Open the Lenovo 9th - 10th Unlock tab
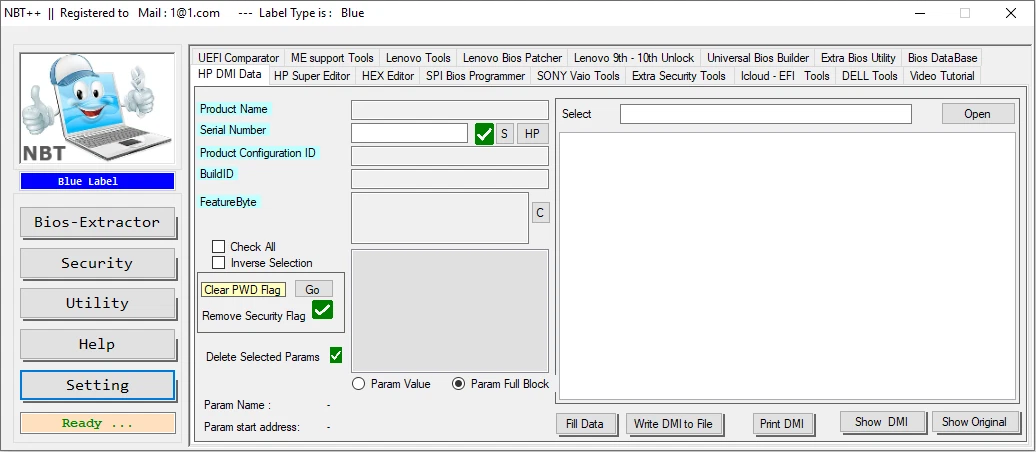The image size is (1036, 452). (634, 57)
